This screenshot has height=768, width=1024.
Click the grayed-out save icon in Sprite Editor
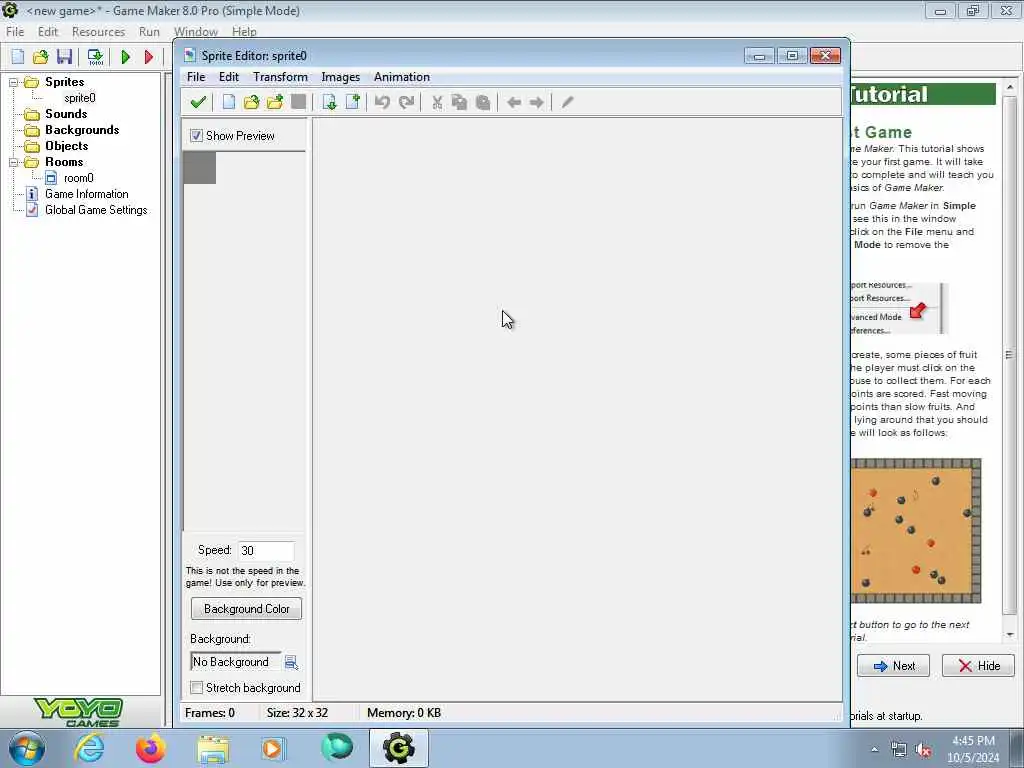(298, 102)
